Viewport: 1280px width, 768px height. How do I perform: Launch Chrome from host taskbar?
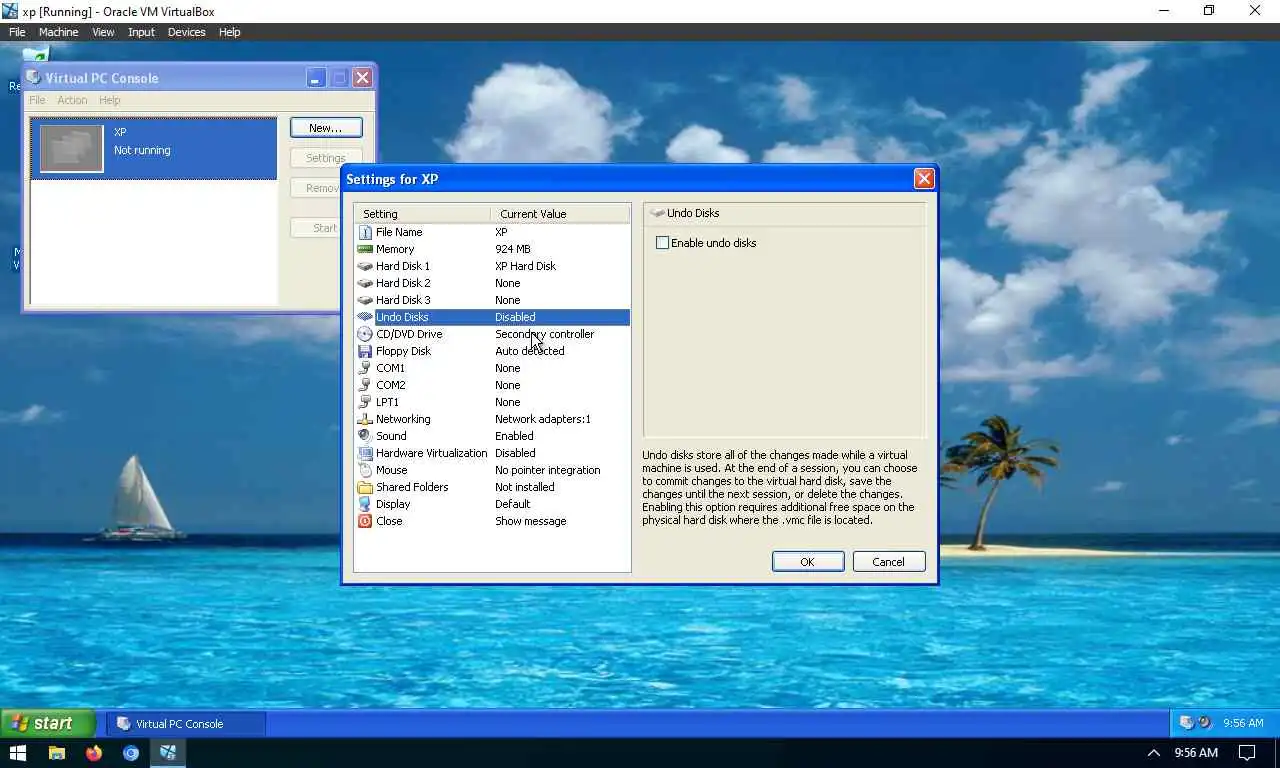(131, 753)
